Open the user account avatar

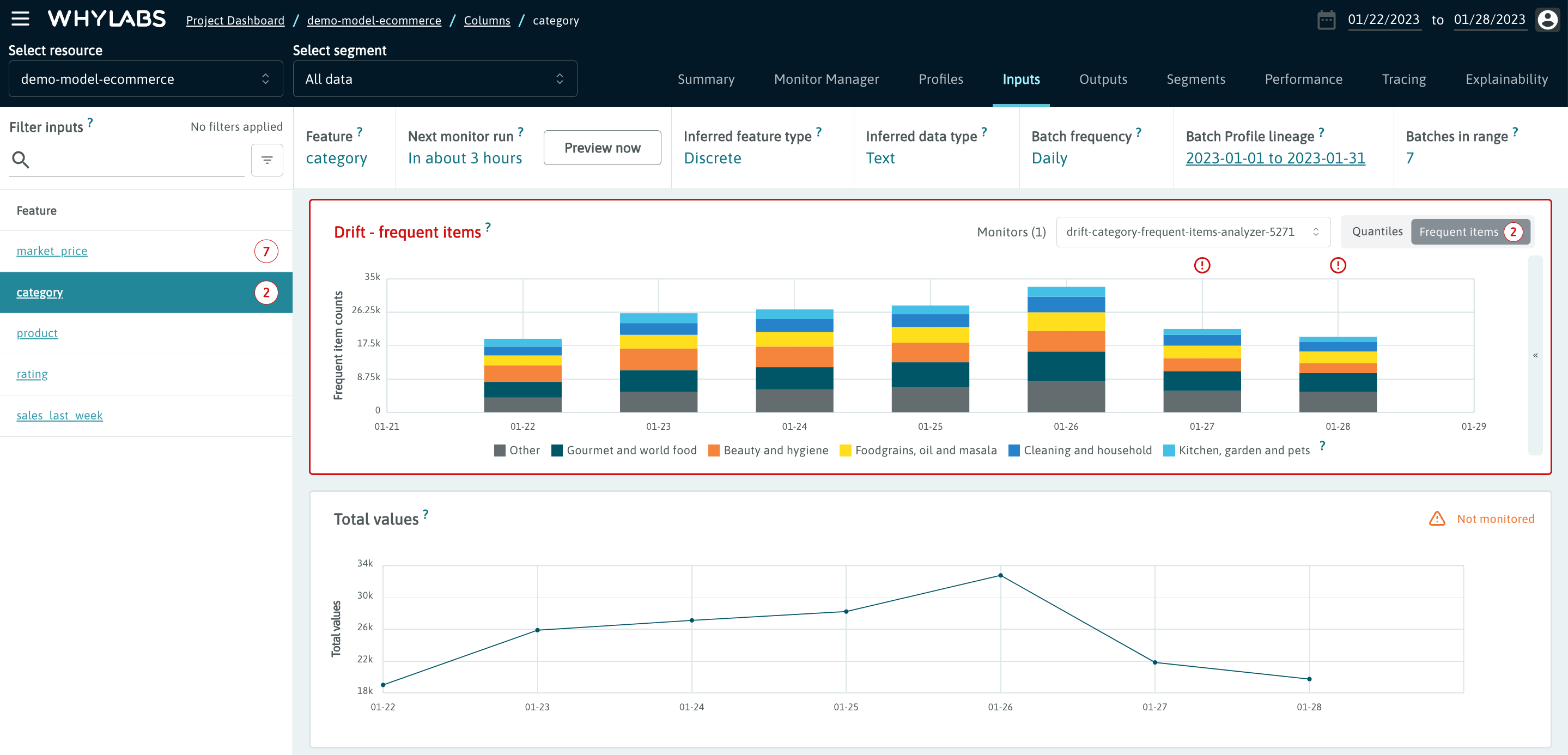1547,20
